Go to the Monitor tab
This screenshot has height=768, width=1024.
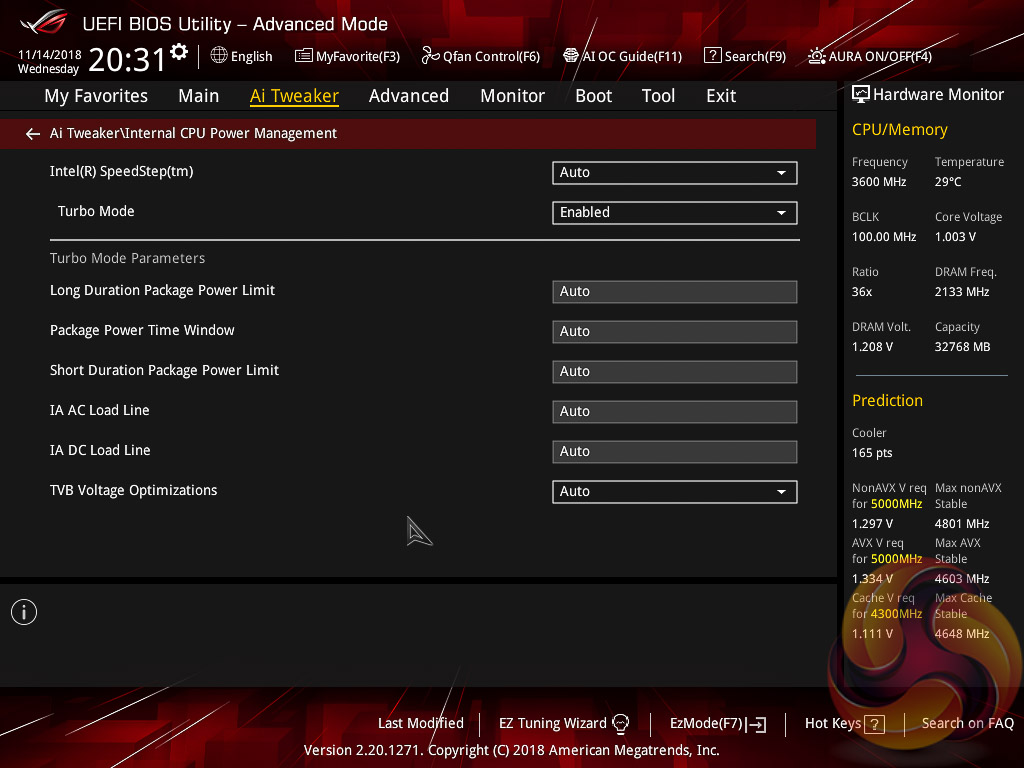512,96
